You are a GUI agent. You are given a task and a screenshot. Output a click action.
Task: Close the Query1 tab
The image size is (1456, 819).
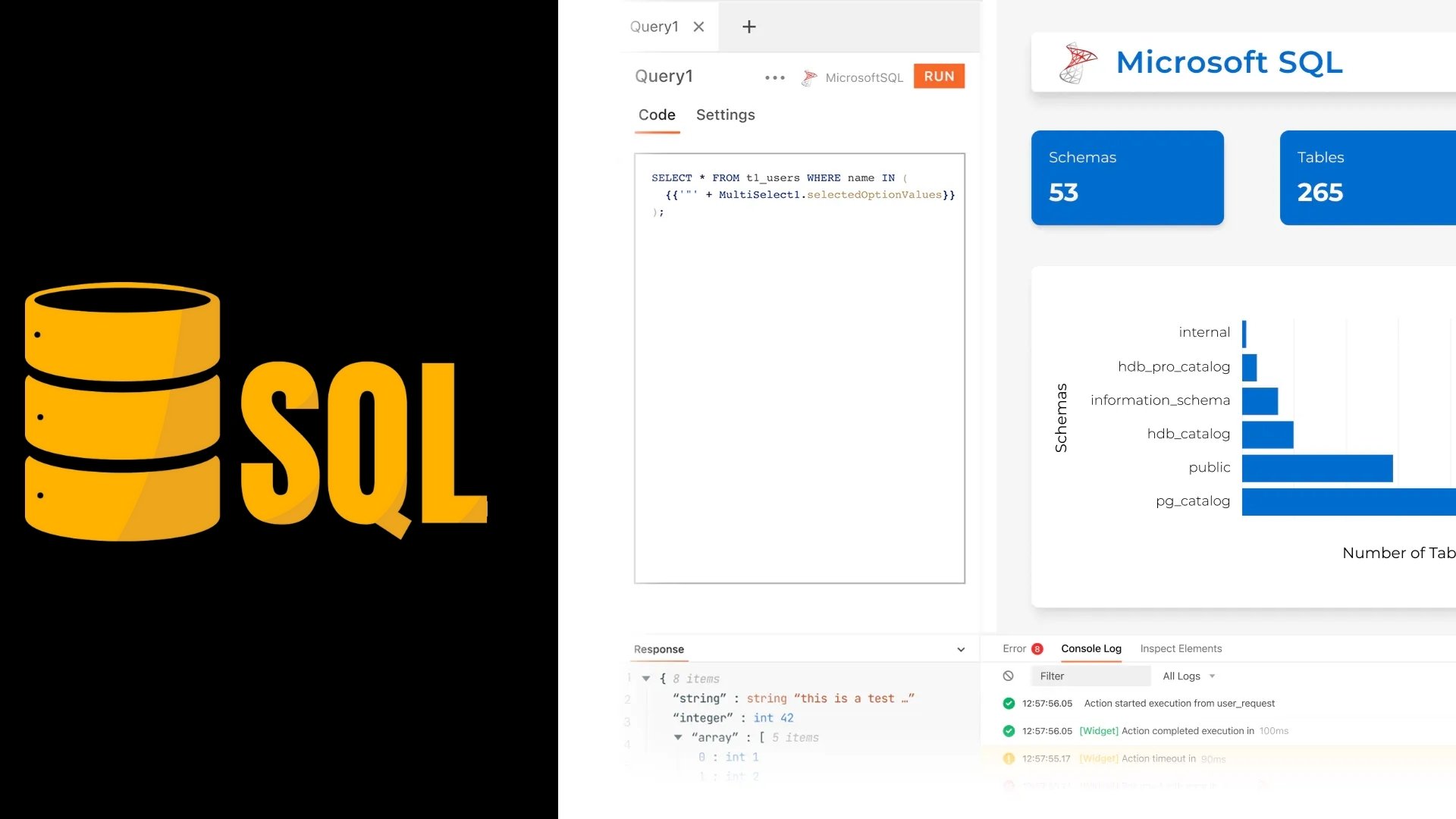coord(698,27)
